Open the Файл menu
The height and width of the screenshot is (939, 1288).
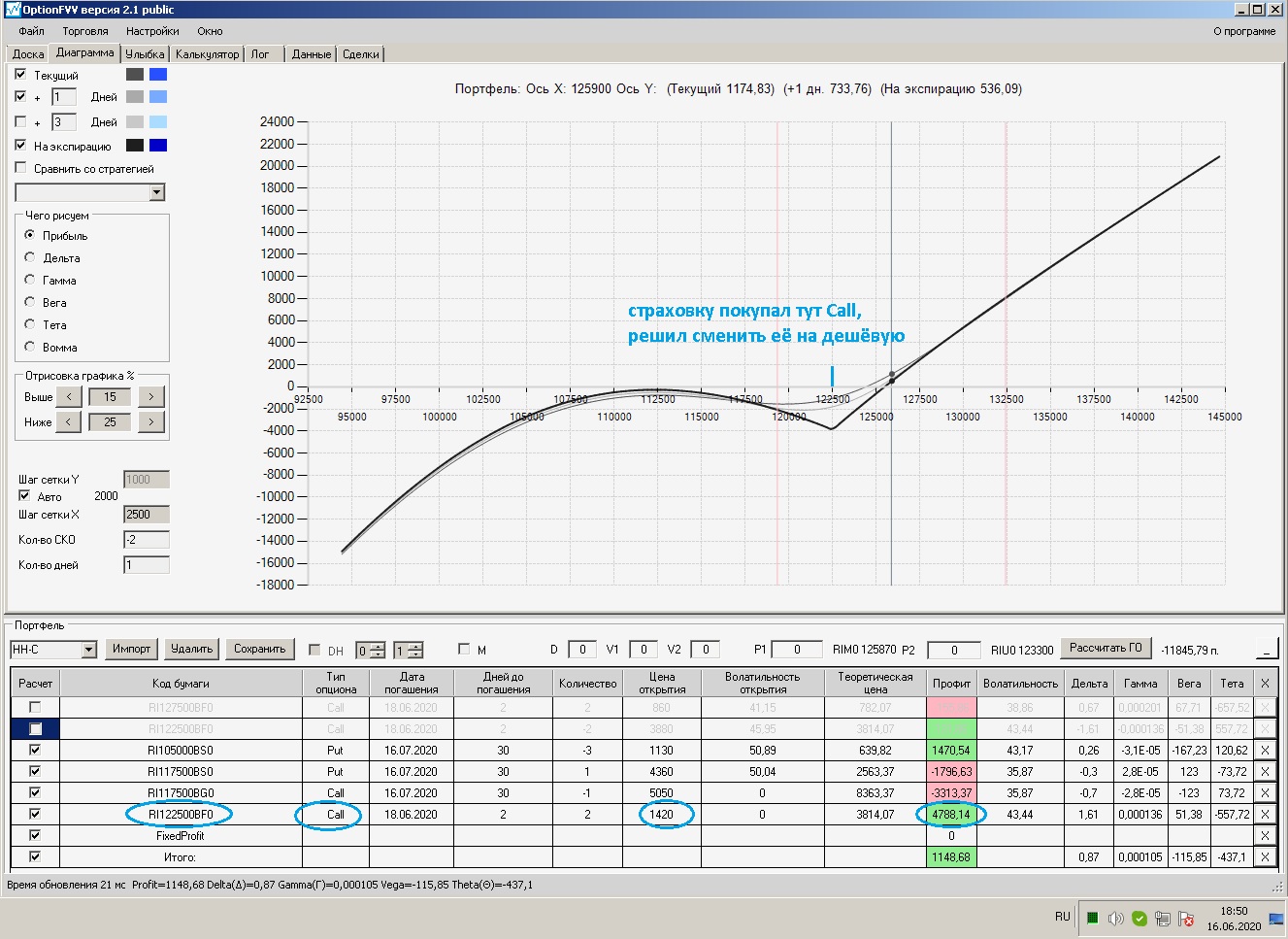point(32,31)
